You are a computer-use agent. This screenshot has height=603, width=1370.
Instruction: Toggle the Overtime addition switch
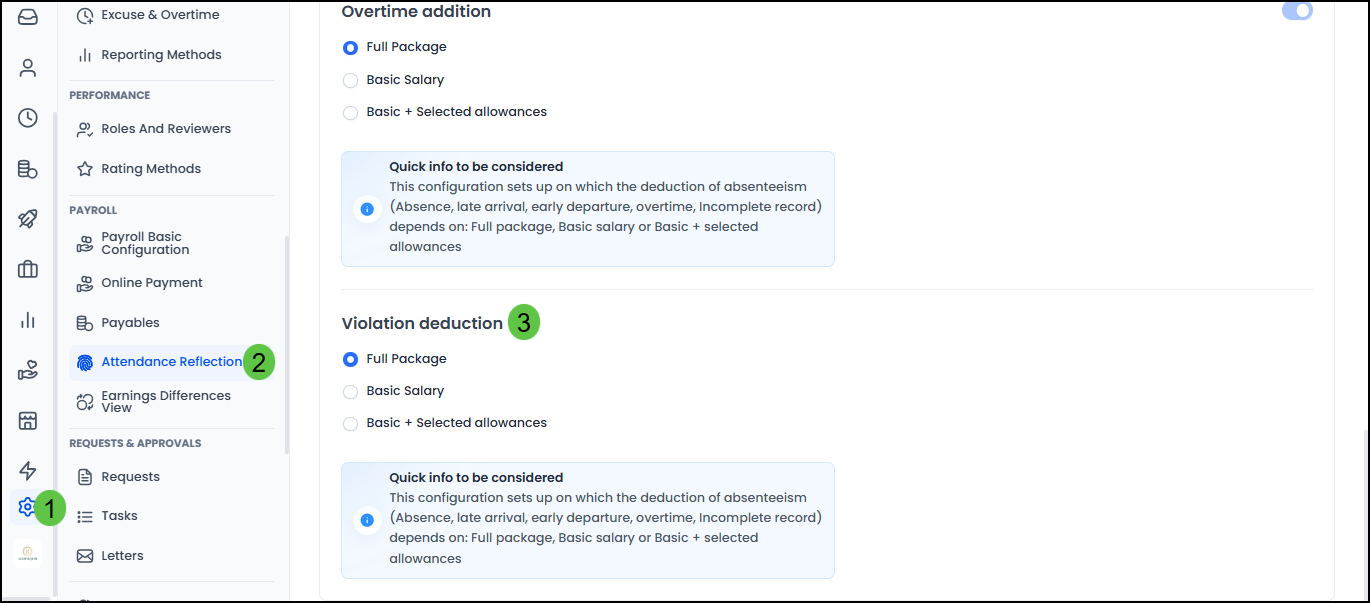(x=1297, y=11)
